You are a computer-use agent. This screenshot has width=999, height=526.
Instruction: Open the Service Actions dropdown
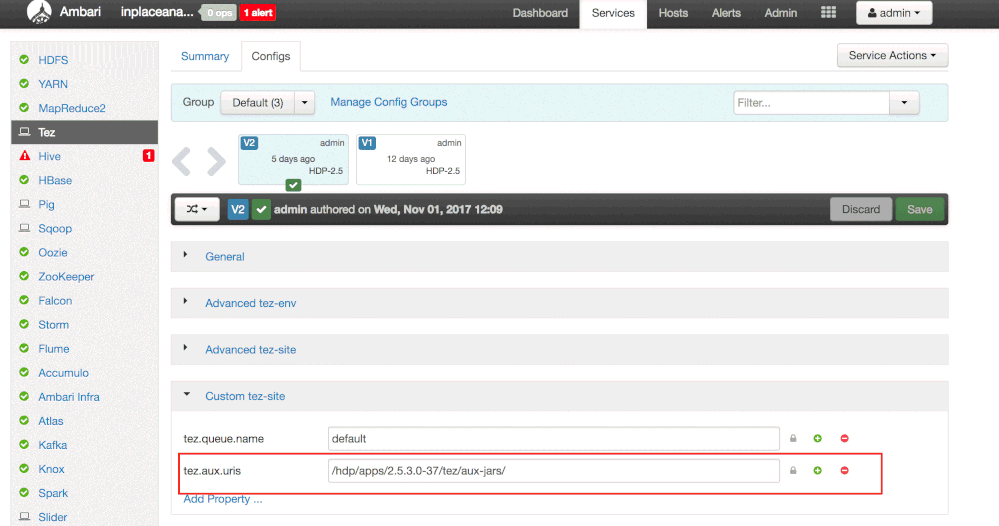pos(892,56)
